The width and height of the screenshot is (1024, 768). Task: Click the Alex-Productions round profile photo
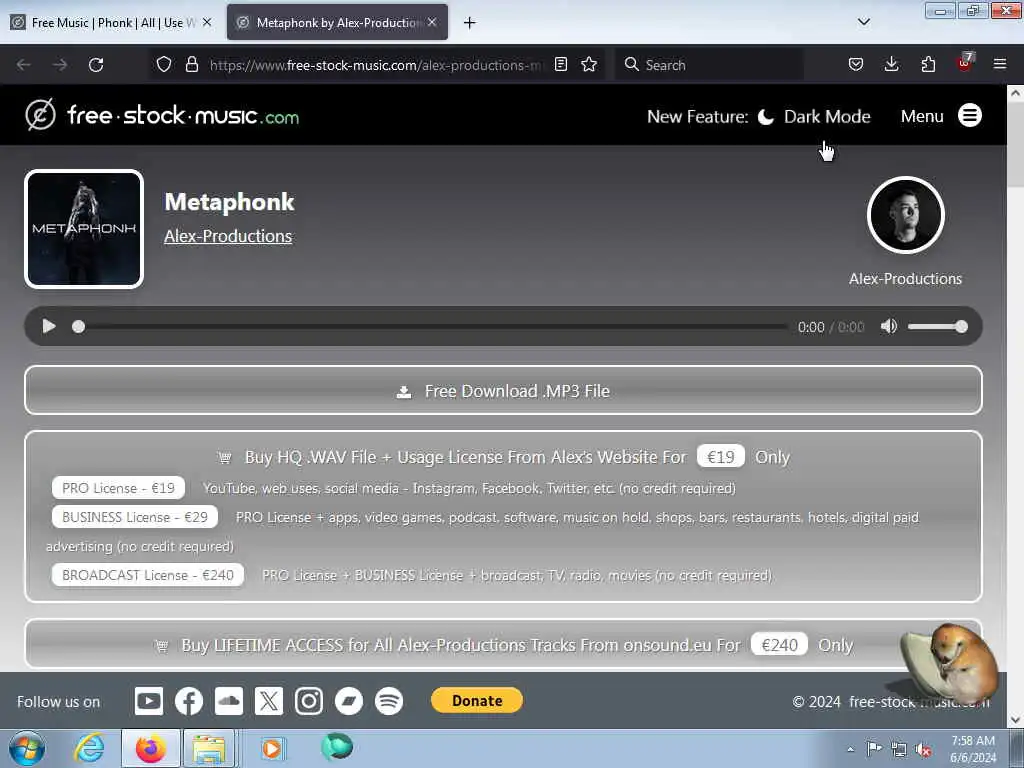905,215
